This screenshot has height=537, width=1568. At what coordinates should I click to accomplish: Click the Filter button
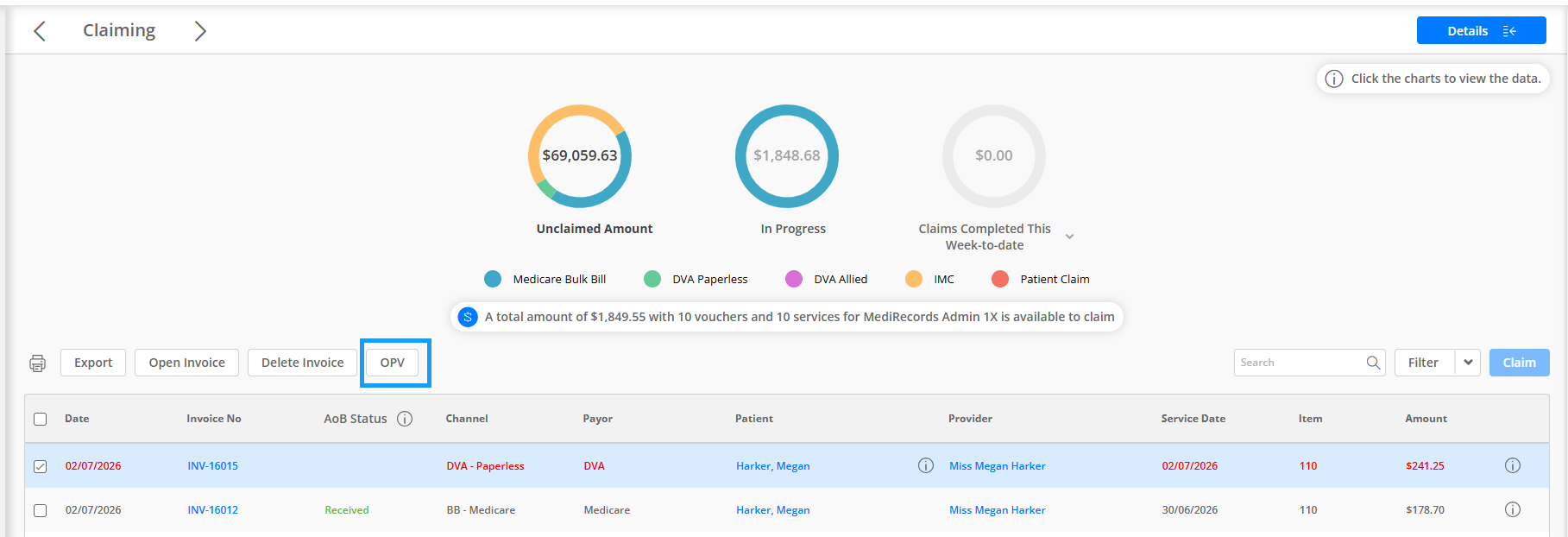pyautogui.click(x=1424, y=363)
